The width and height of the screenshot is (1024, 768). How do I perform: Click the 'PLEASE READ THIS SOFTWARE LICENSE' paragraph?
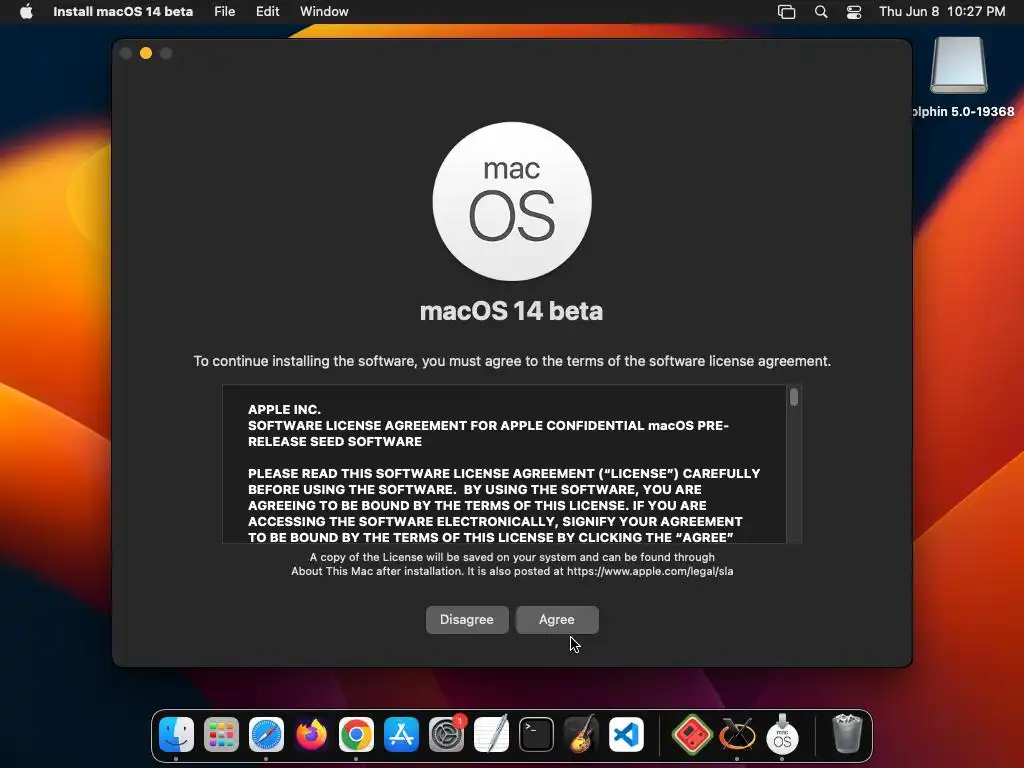coord(504,505)
